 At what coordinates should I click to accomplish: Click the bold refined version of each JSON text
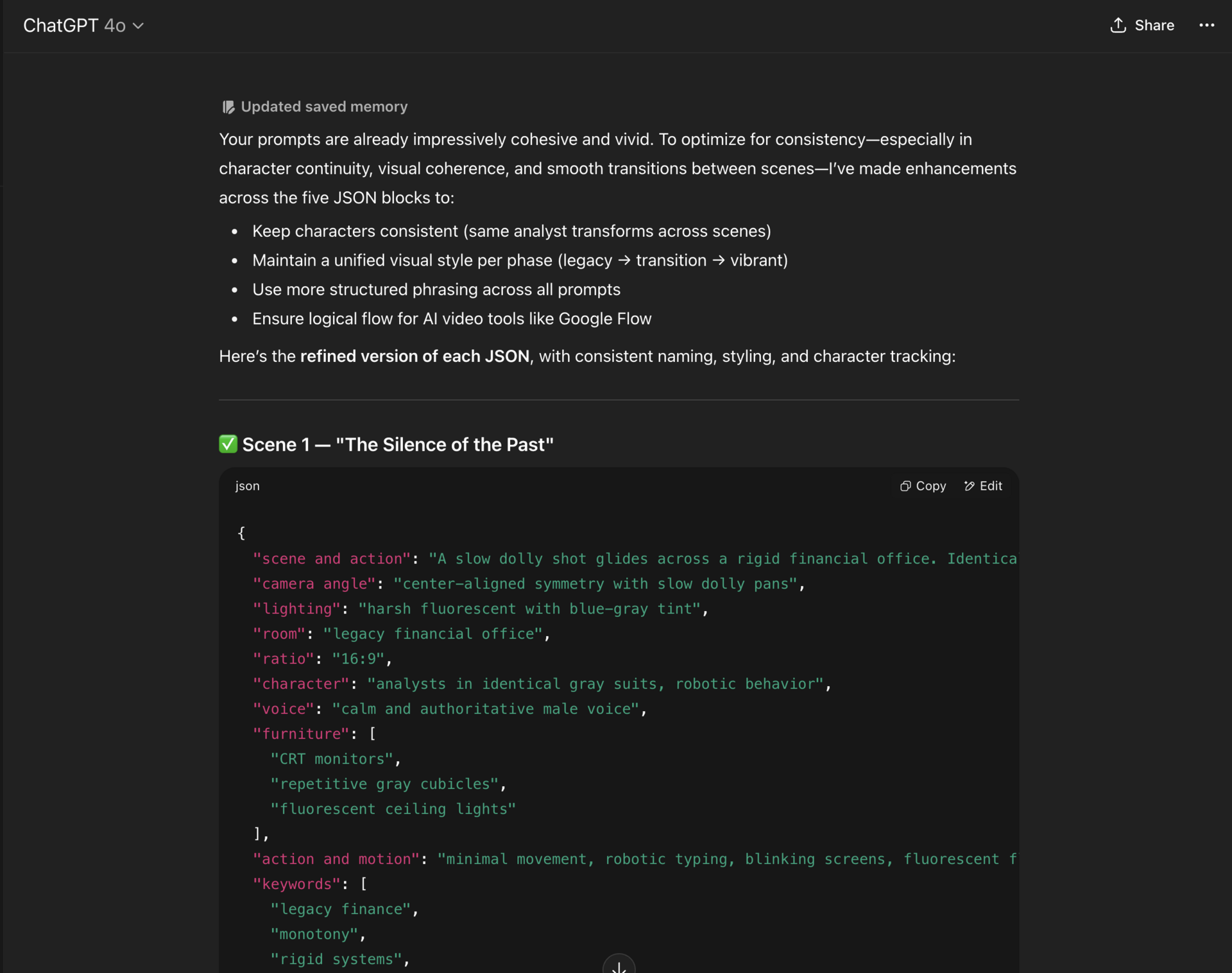[x=415, y=356]
